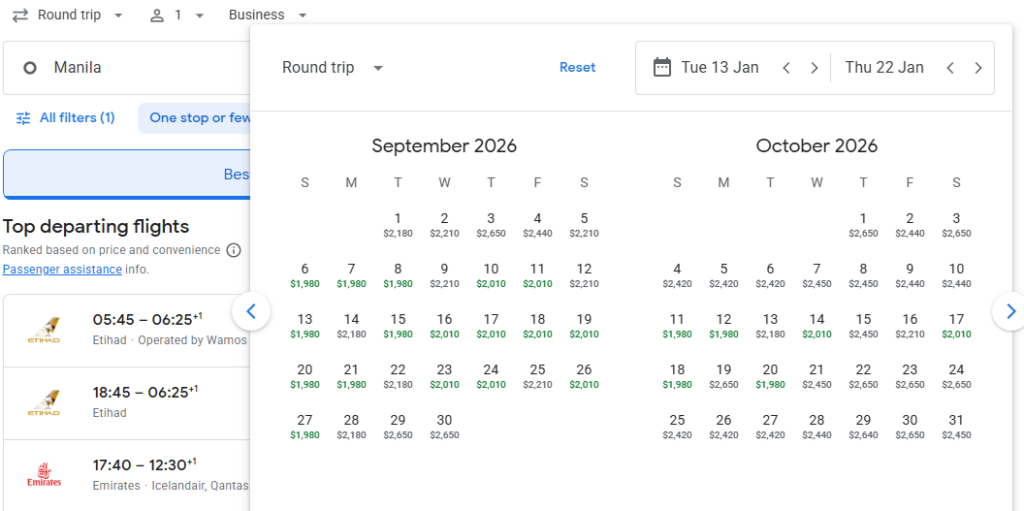Pick September 25 priced $2,210
The width and height of the screenshot is (1024, 511).
(x=537, y=376)
